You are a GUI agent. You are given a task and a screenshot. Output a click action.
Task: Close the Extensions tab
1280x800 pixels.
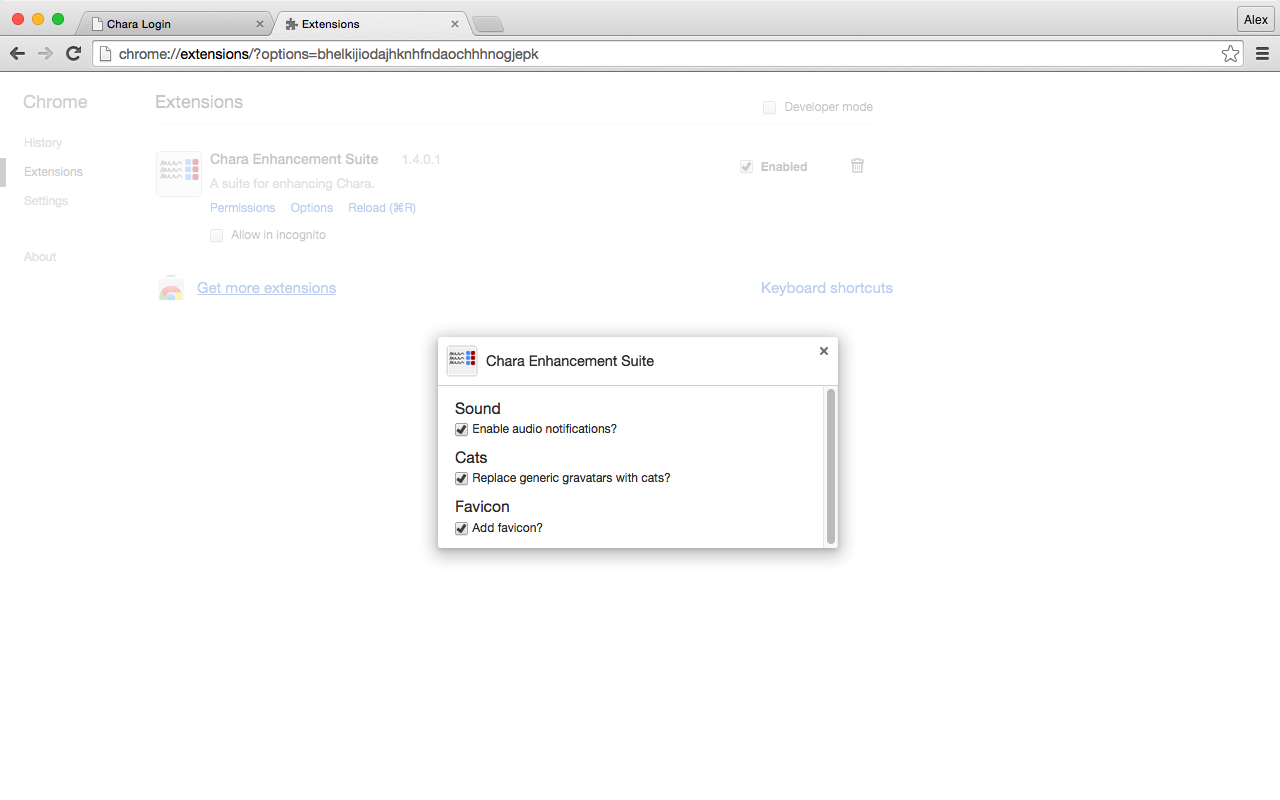point(455,24)
